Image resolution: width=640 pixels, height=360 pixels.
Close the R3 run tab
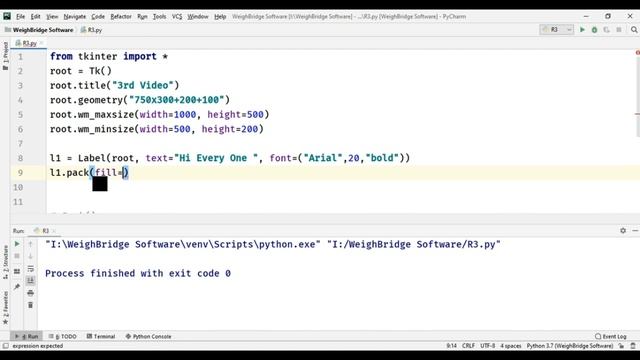[53, 231]
